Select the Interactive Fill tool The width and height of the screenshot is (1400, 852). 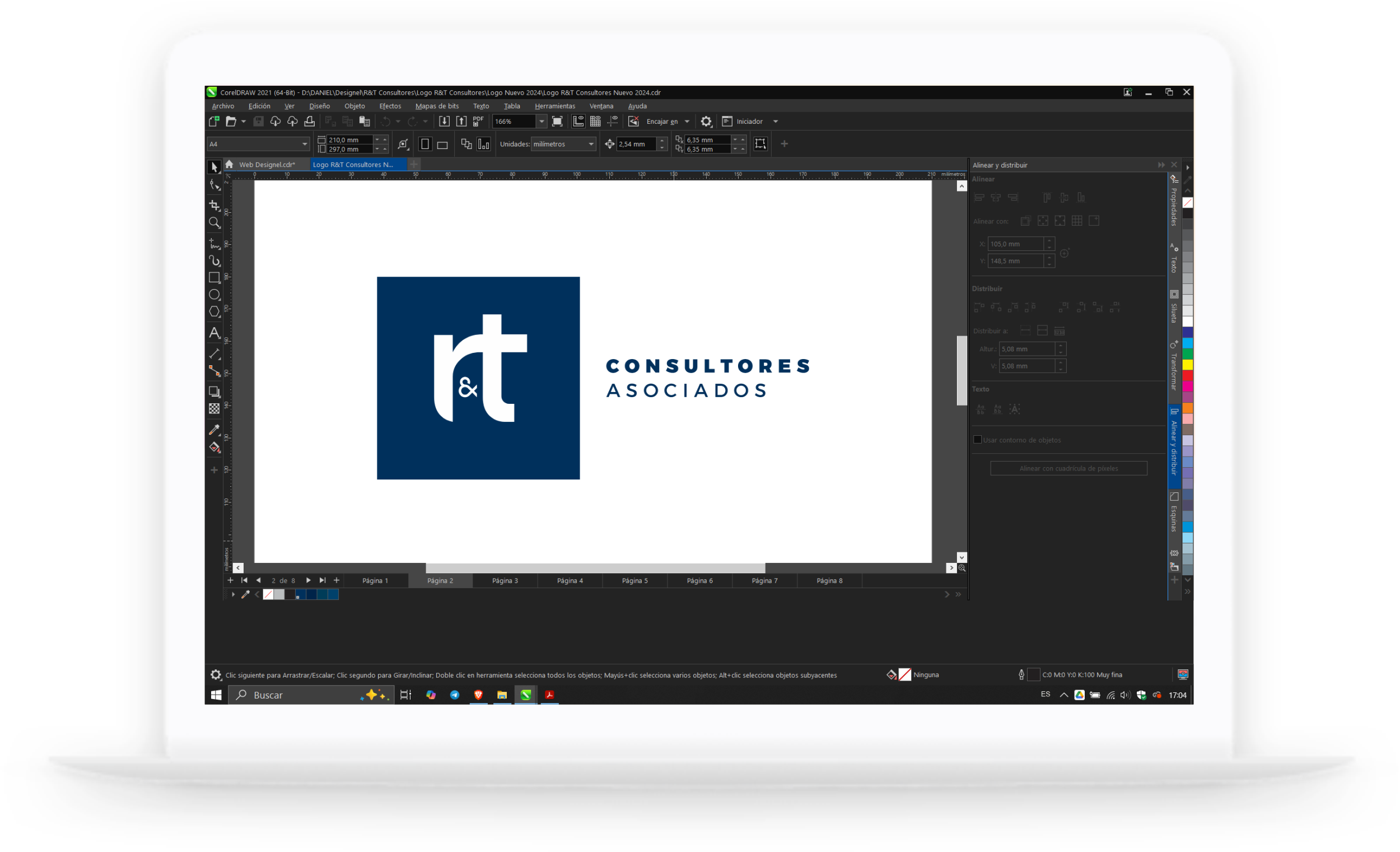[214, 447]
